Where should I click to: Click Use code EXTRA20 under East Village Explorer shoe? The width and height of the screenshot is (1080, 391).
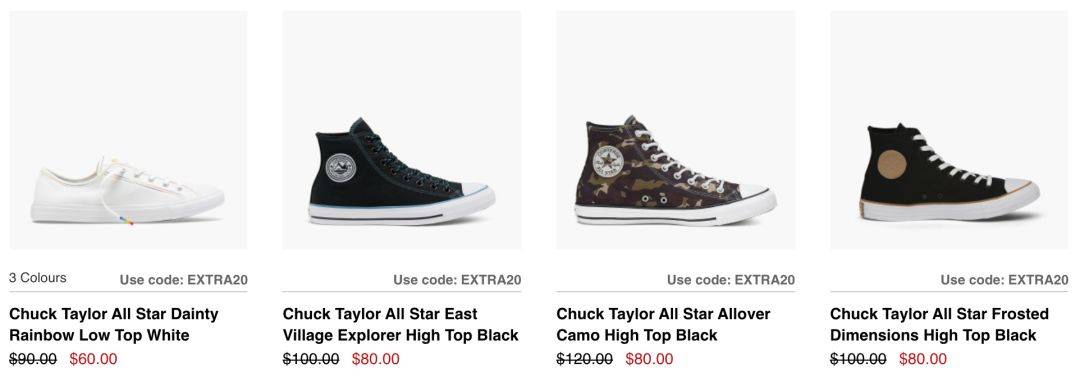[x=457, y=280]
